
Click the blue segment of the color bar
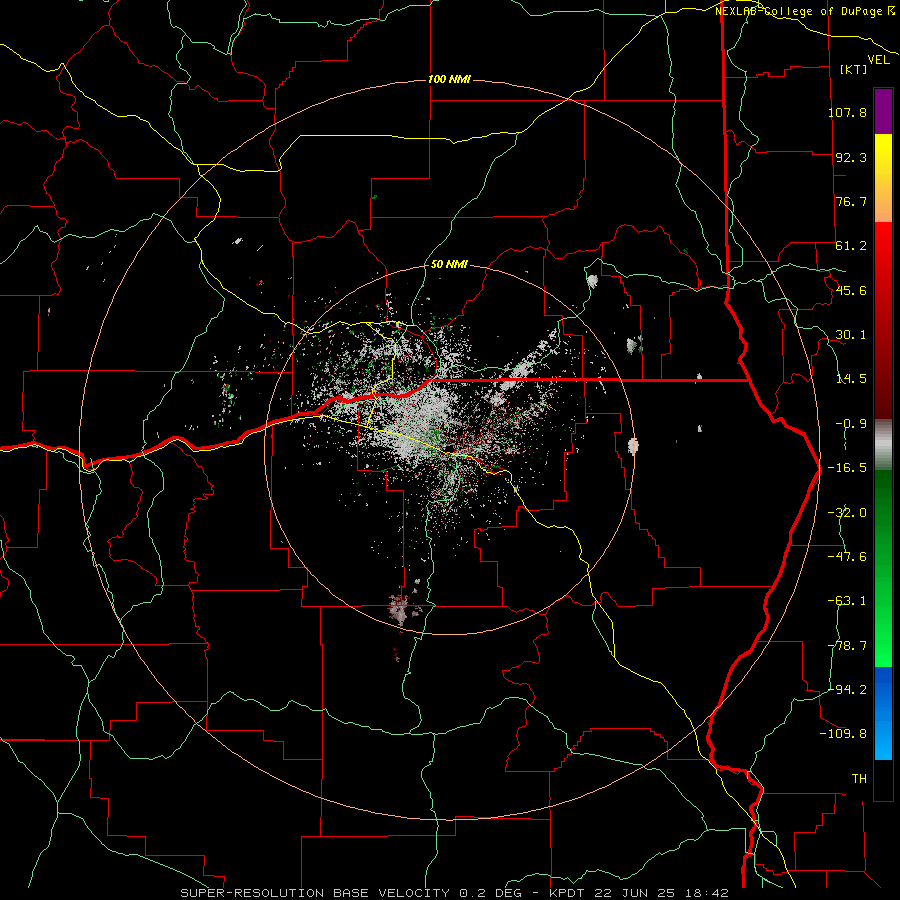coord(883,713)
